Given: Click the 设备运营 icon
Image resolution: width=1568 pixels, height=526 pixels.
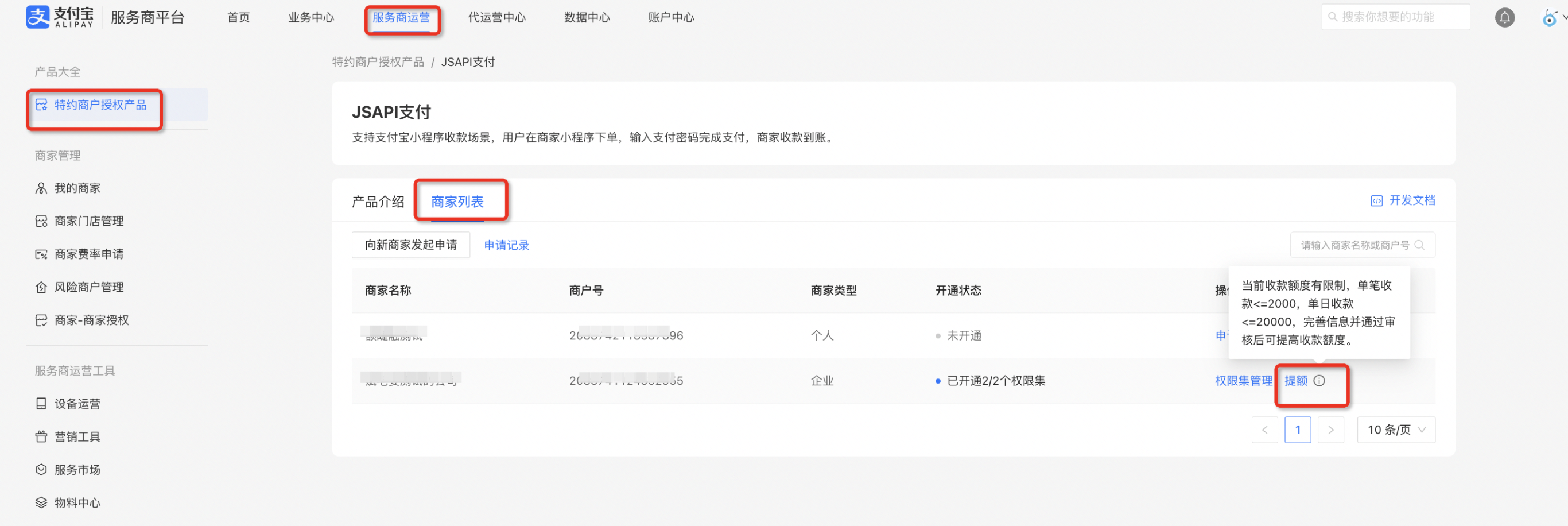Looking at the screenshot, I should pos(41,404).
